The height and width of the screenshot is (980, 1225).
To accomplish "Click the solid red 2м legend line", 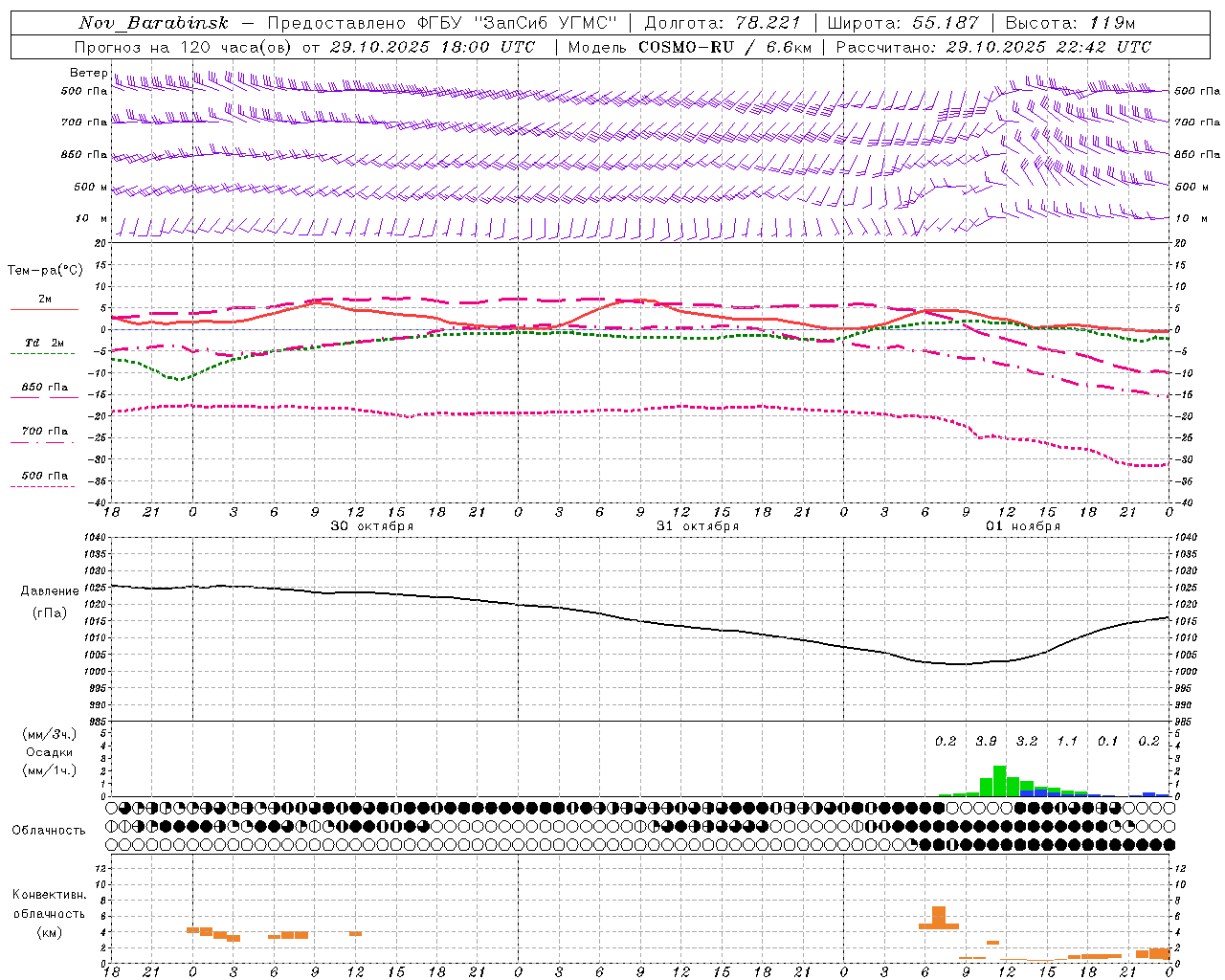I will coord(44,310).
